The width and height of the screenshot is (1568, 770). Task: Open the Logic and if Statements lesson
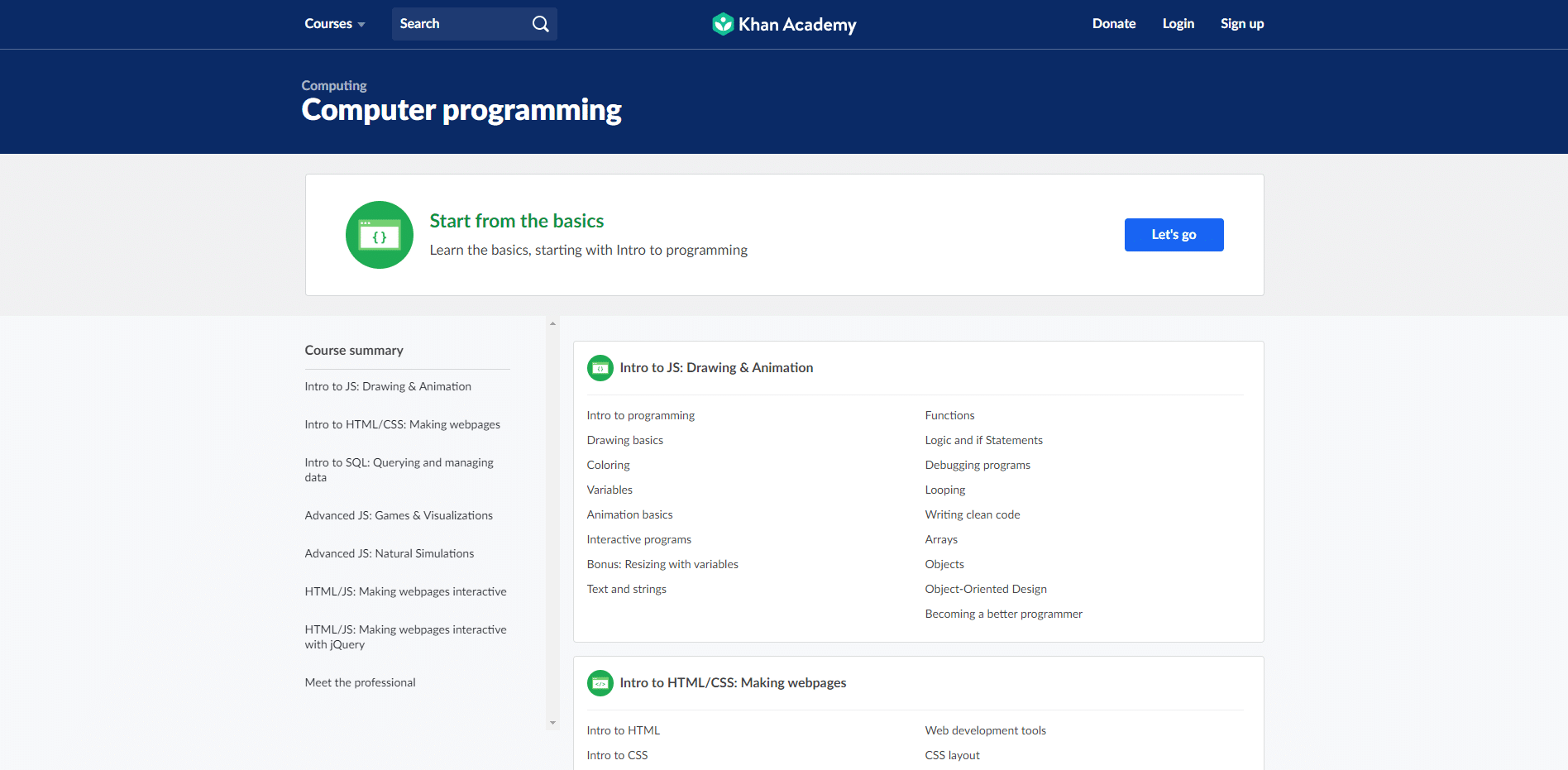pos(984,440)
